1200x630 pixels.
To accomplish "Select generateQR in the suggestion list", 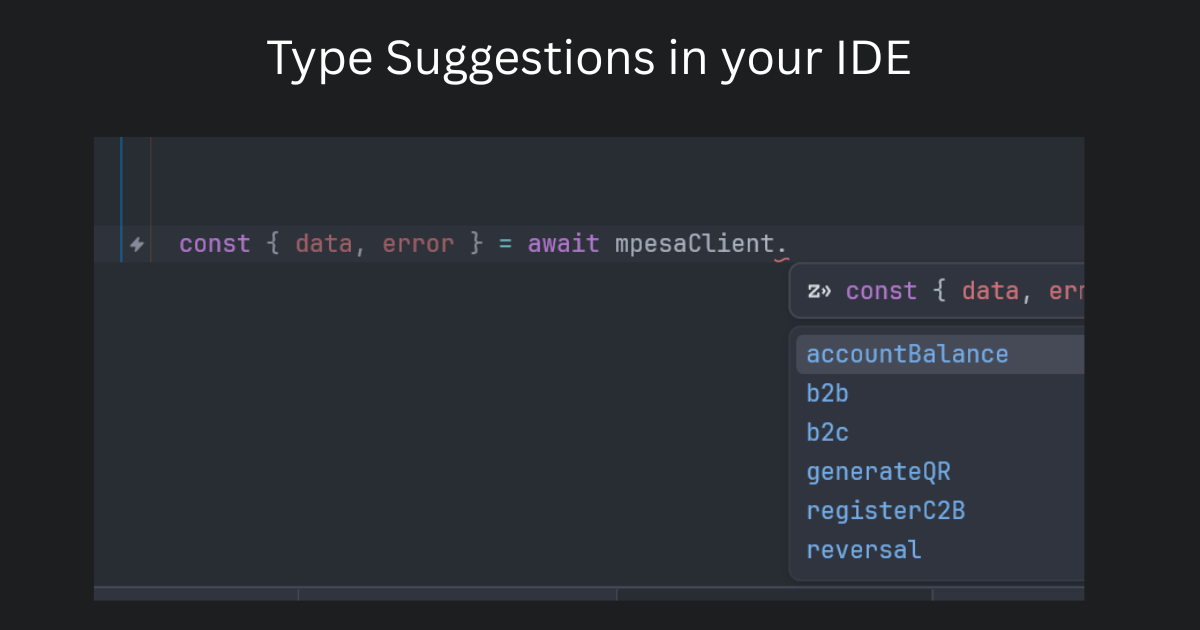I will tap(878, 471).
